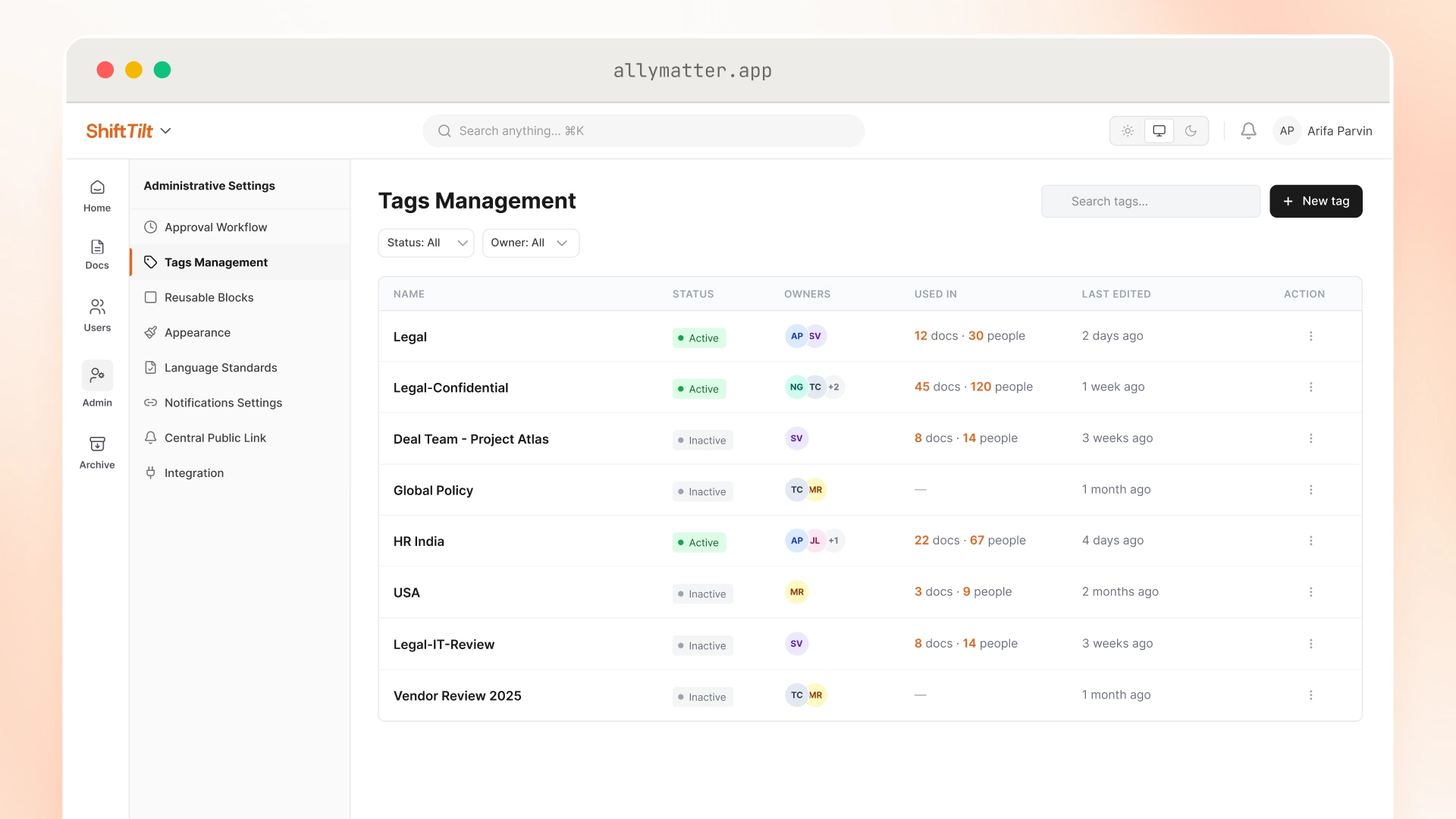Open Language Standards settings
This screenshot has height=819, width=1456.
pos(240,367)
